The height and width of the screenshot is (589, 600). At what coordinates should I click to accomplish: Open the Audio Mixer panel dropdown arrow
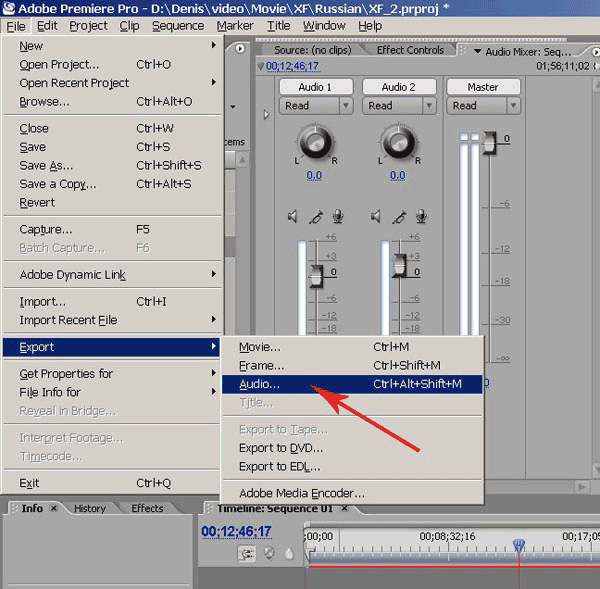477,51
